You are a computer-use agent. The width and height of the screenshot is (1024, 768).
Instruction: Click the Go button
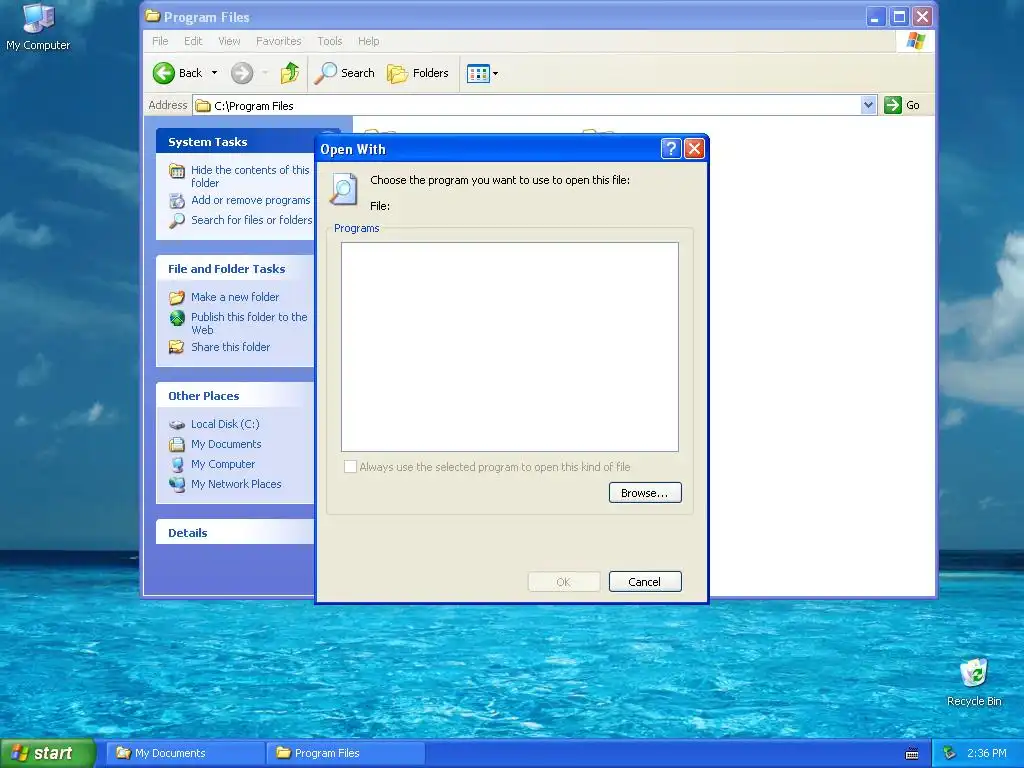(902, 105)
